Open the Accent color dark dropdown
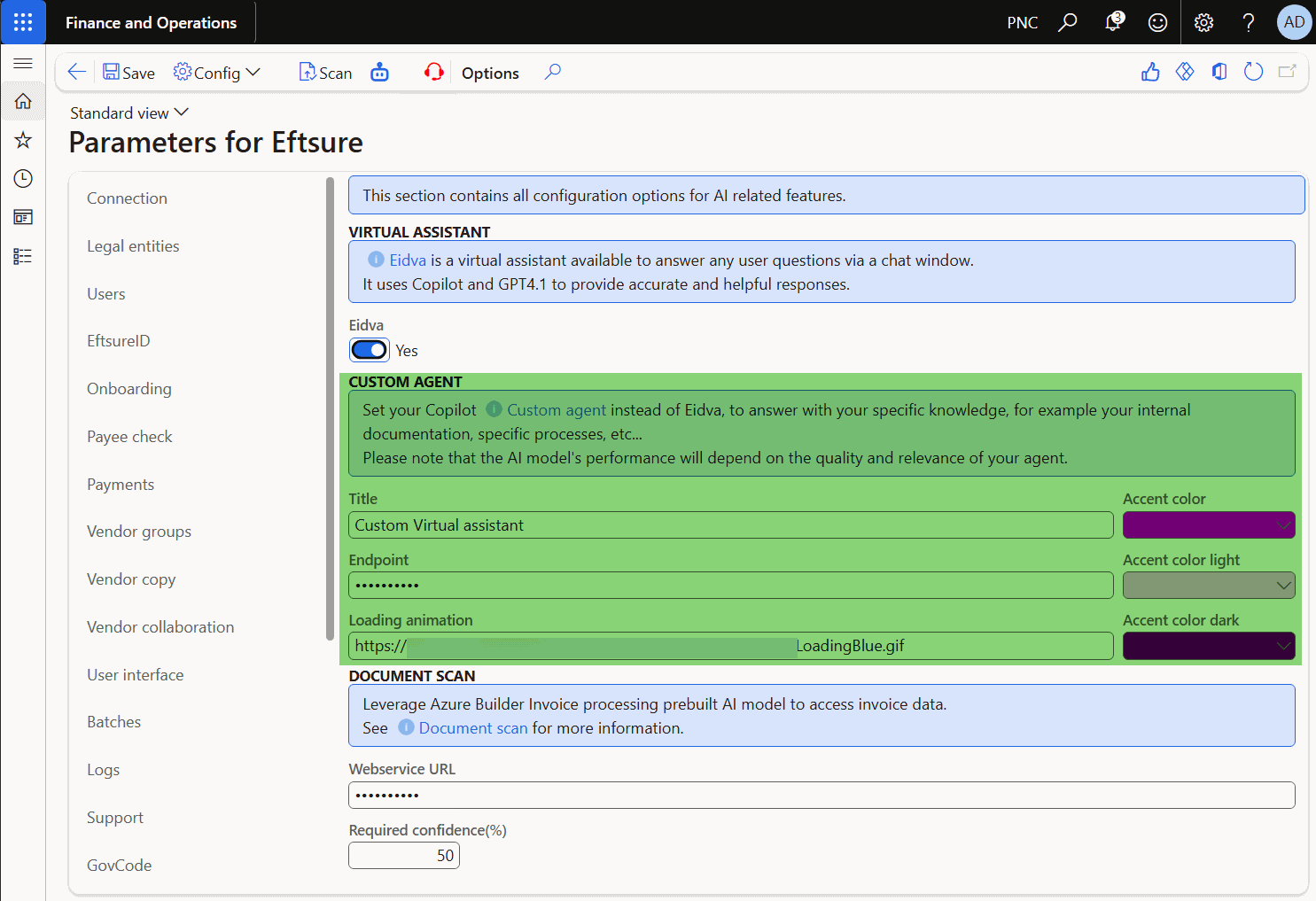Image resolution: width=1316 pixels, height=901 pixels. (1209, 646)
